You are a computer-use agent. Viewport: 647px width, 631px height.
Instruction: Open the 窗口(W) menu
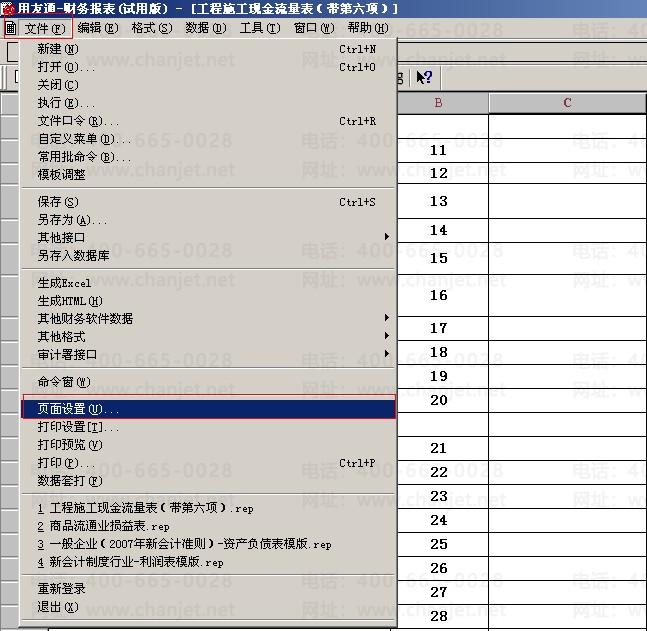coord(314,28)
